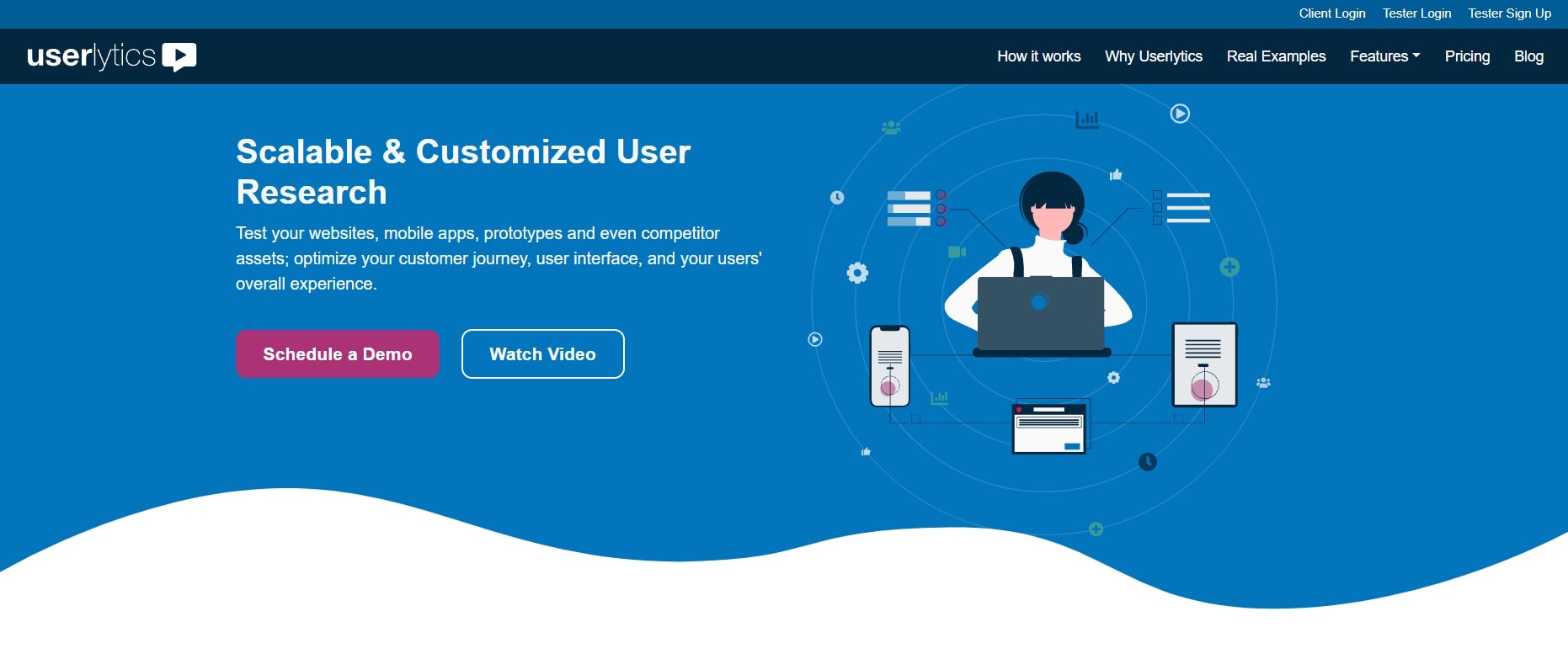Click the checklist icon with three squares
The height and width of the screenshot is (659, 1568).
click(x=1181, y=208)
